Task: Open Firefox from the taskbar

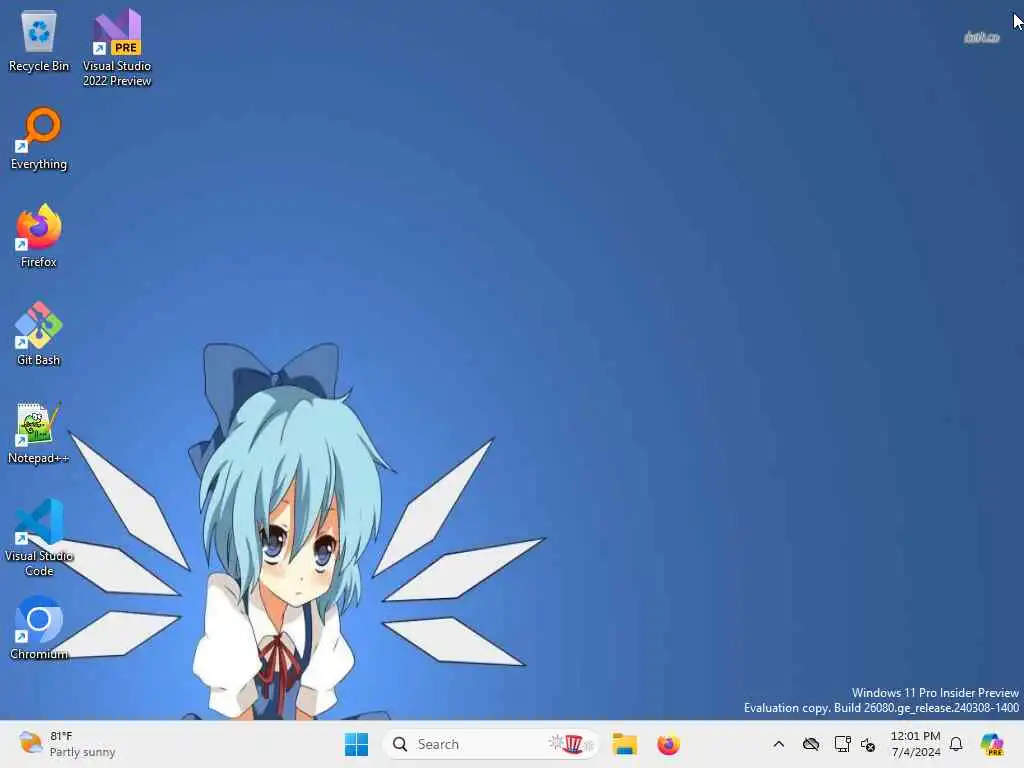Action: click(x=668, y=744)
